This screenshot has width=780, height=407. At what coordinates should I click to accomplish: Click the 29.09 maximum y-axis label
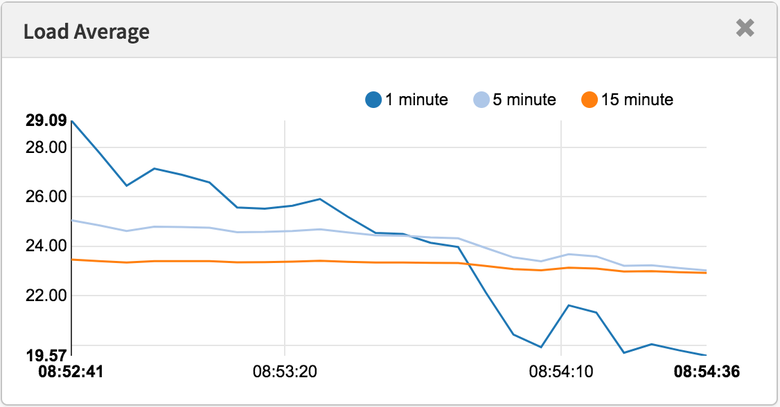tap(46, 121)
